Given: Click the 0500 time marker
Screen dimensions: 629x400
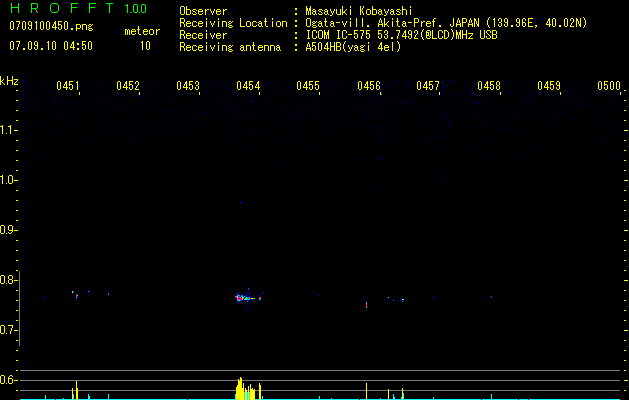Looking at the screenshot, I should click(x=609, y=86).
